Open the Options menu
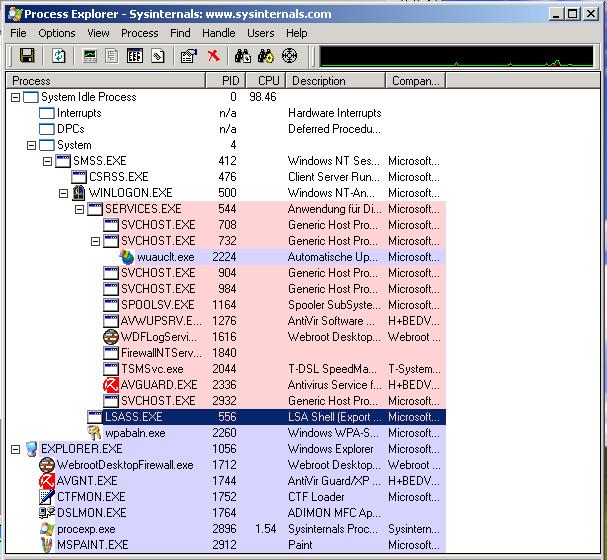 click(59, 33)
